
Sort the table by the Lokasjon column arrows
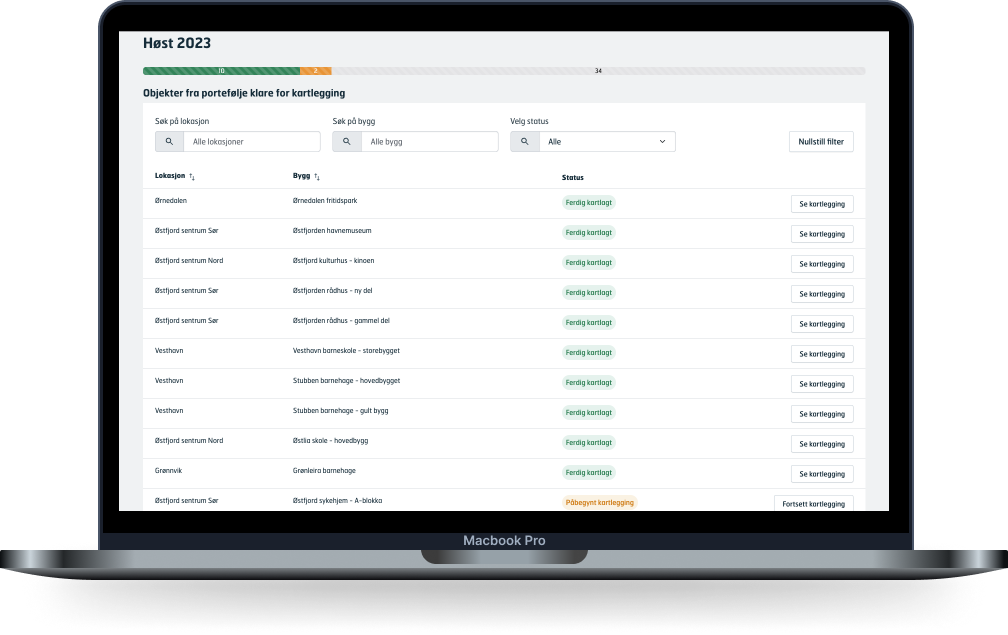pos(192,177)
